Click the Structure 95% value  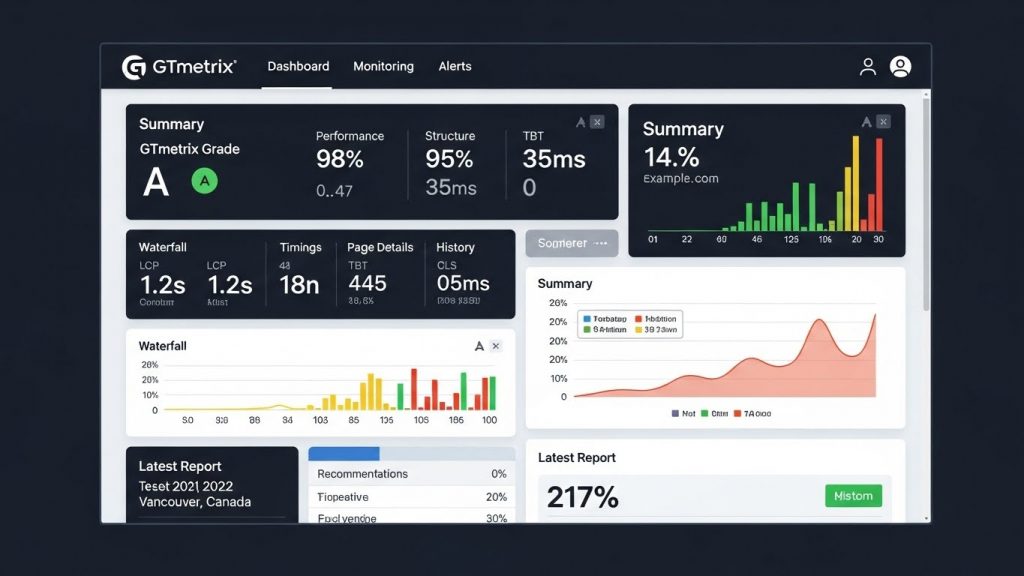click(x=449, y=159)
